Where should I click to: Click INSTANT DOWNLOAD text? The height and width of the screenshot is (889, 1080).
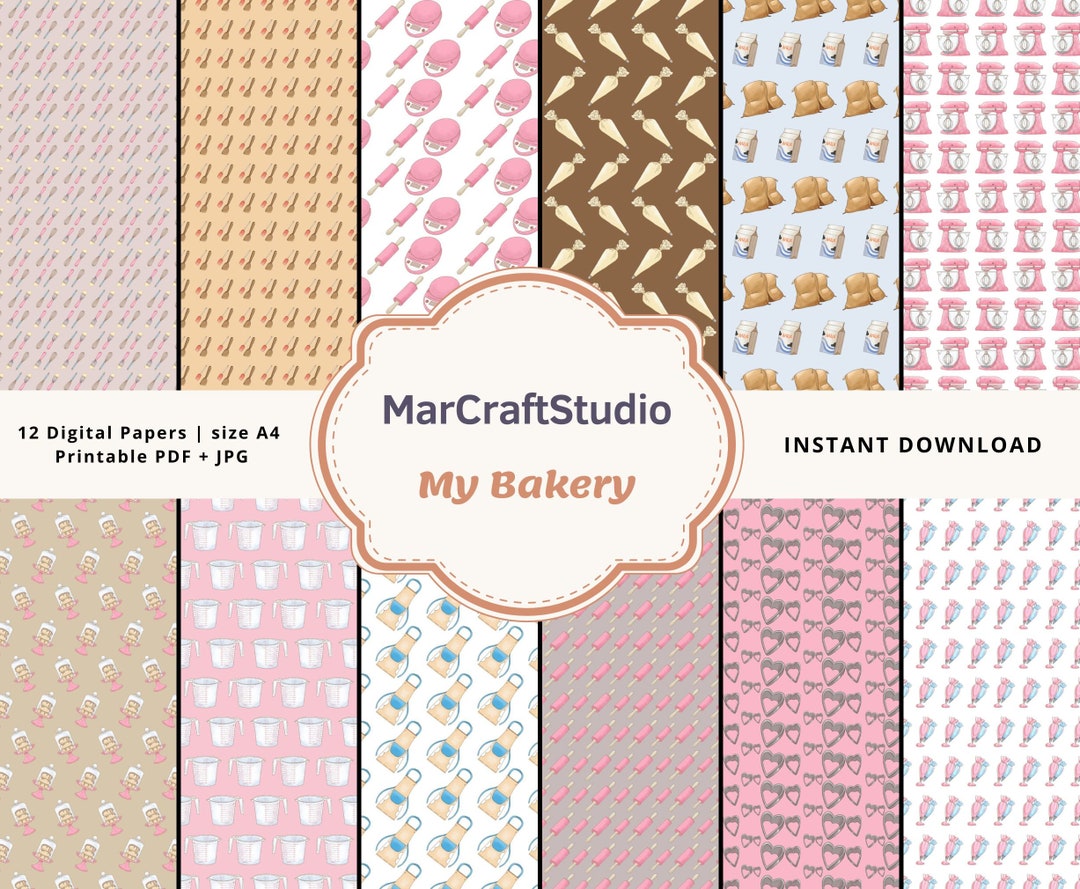[915, 445]
